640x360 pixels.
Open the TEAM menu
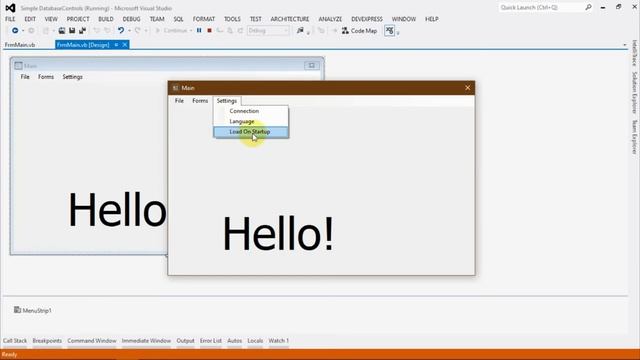[157, 19]
